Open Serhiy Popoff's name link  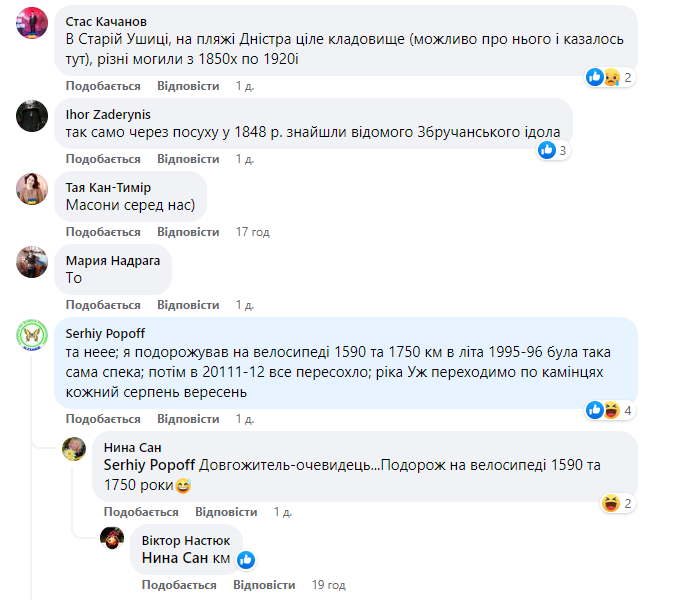(x=106, y=335)
